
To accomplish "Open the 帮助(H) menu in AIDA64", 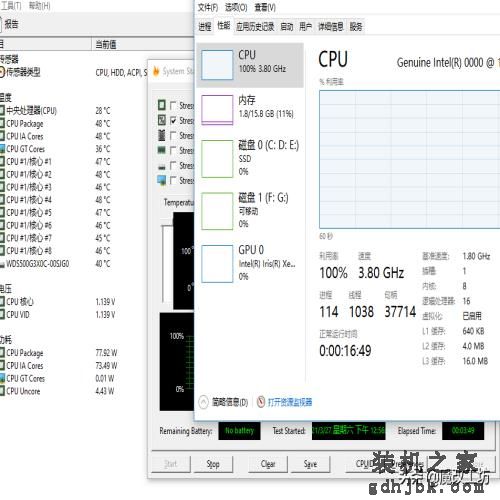I will tap(40, 6).
